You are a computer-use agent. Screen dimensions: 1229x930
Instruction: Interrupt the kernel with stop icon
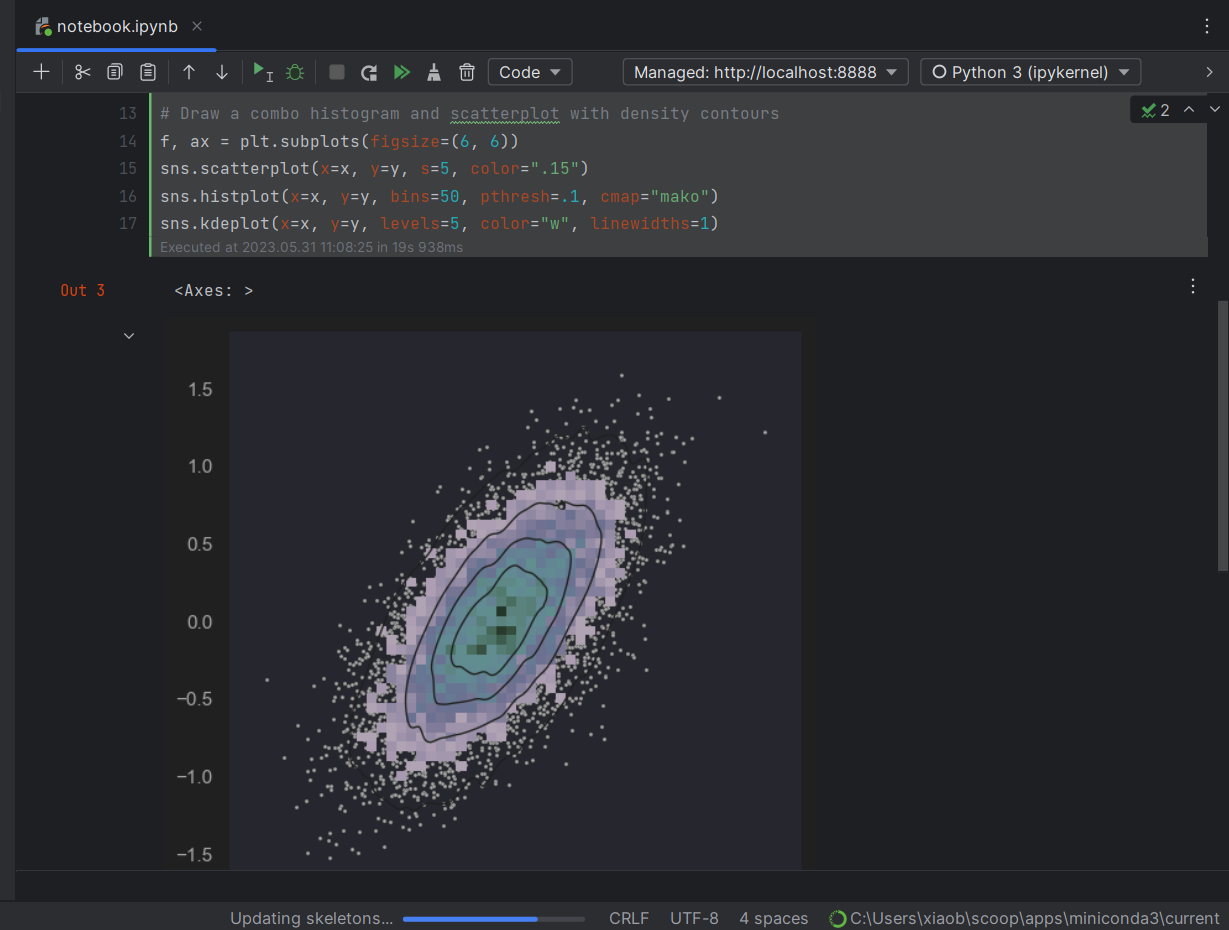pyautogui.click(x=337, y=72)
